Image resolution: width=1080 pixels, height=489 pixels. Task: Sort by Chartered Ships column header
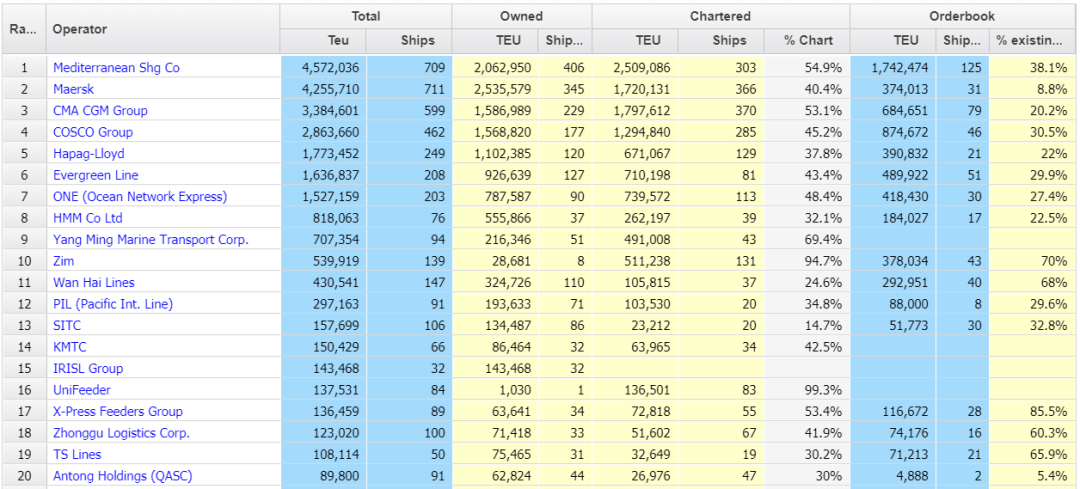pos(729,41)
